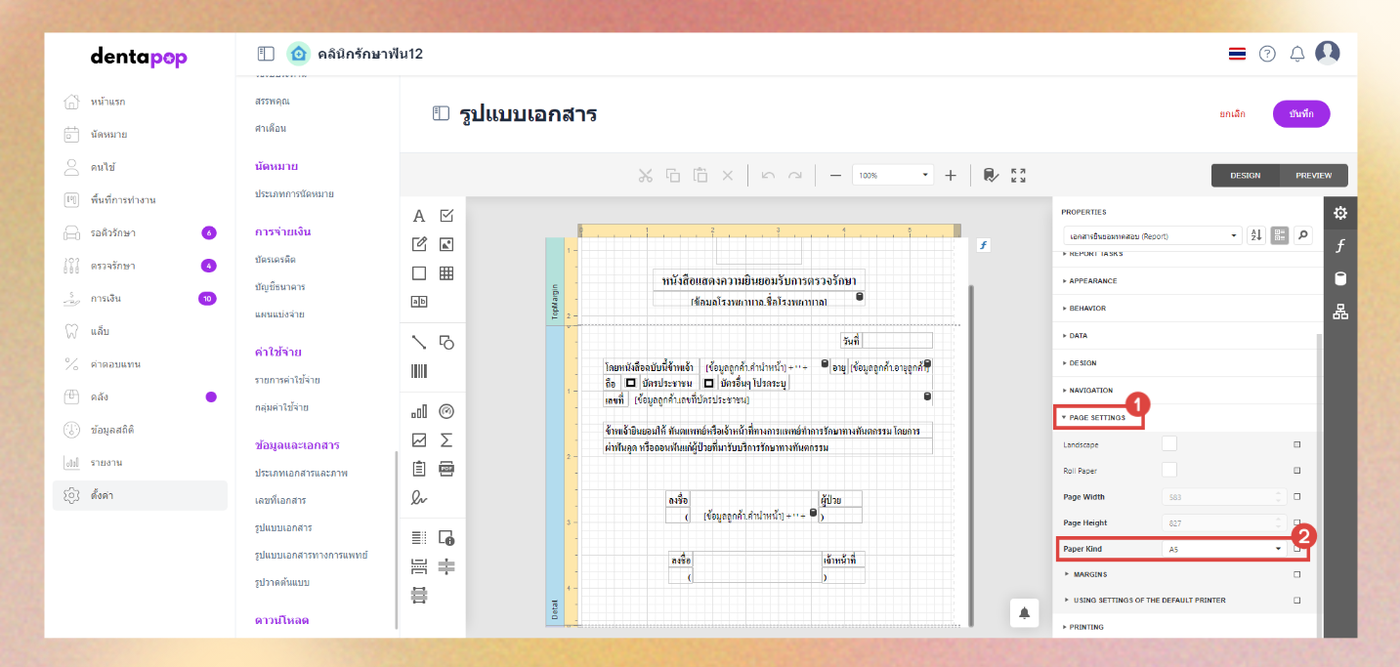This screenshot has height=667, width=1400.
Task: Select the Gauge tool
Action: pyautogui.click(x=447, y=411)
